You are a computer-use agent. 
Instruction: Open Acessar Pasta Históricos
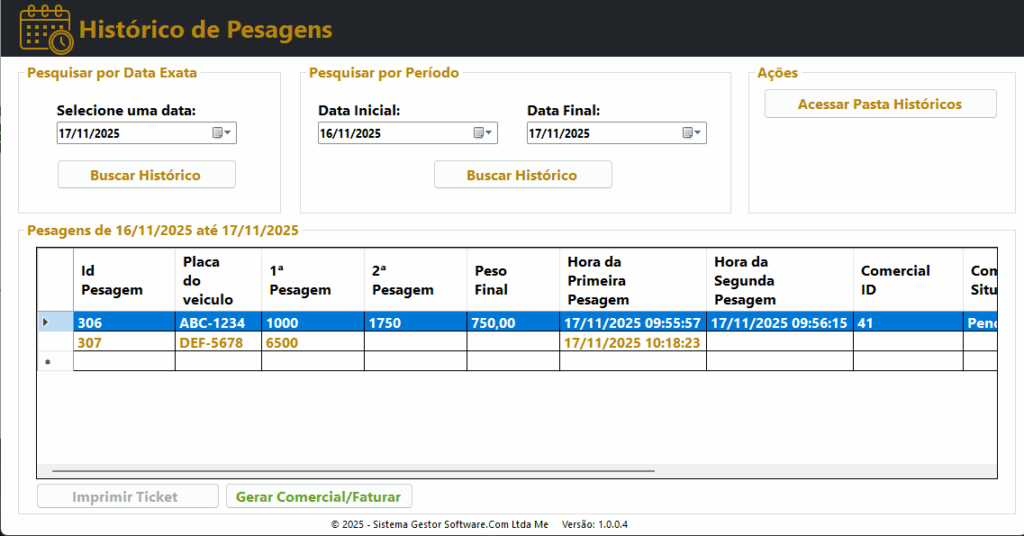coord(880,104)
